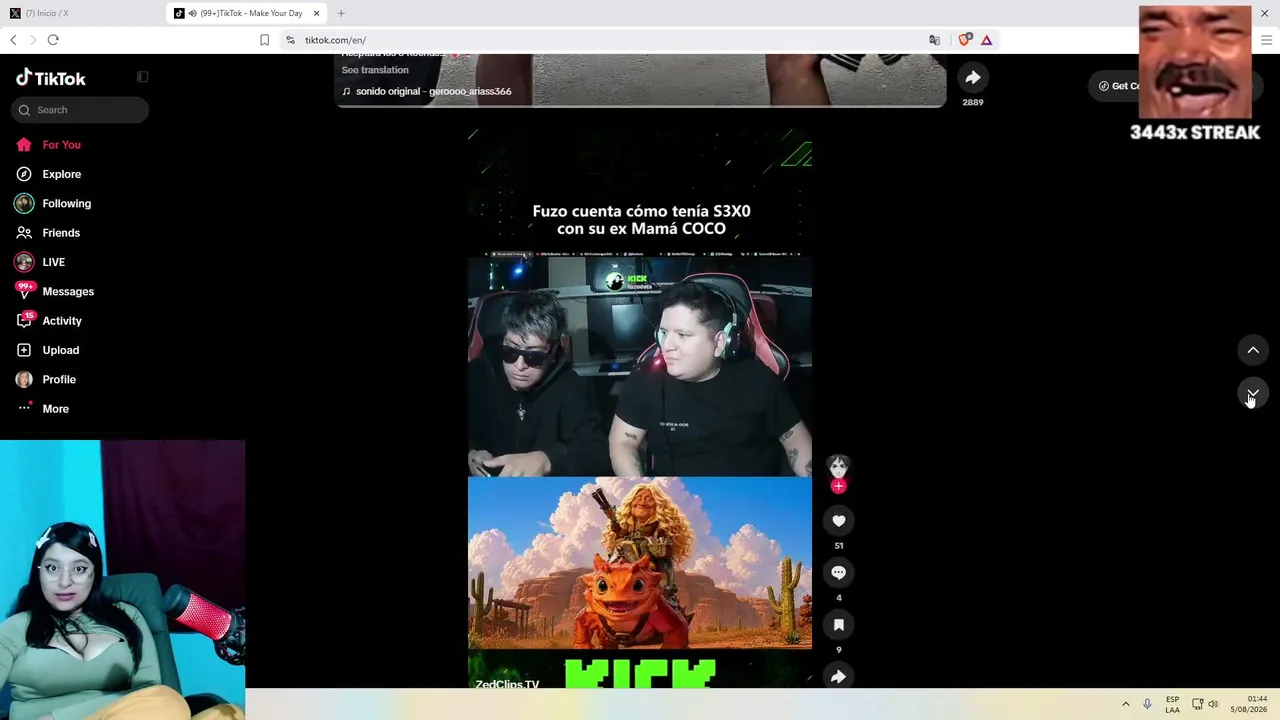The width and height of the screenshot is (1280, 720).
Task: Like the Fuzo video with heart icon
Action: click(x=838, y=520)
